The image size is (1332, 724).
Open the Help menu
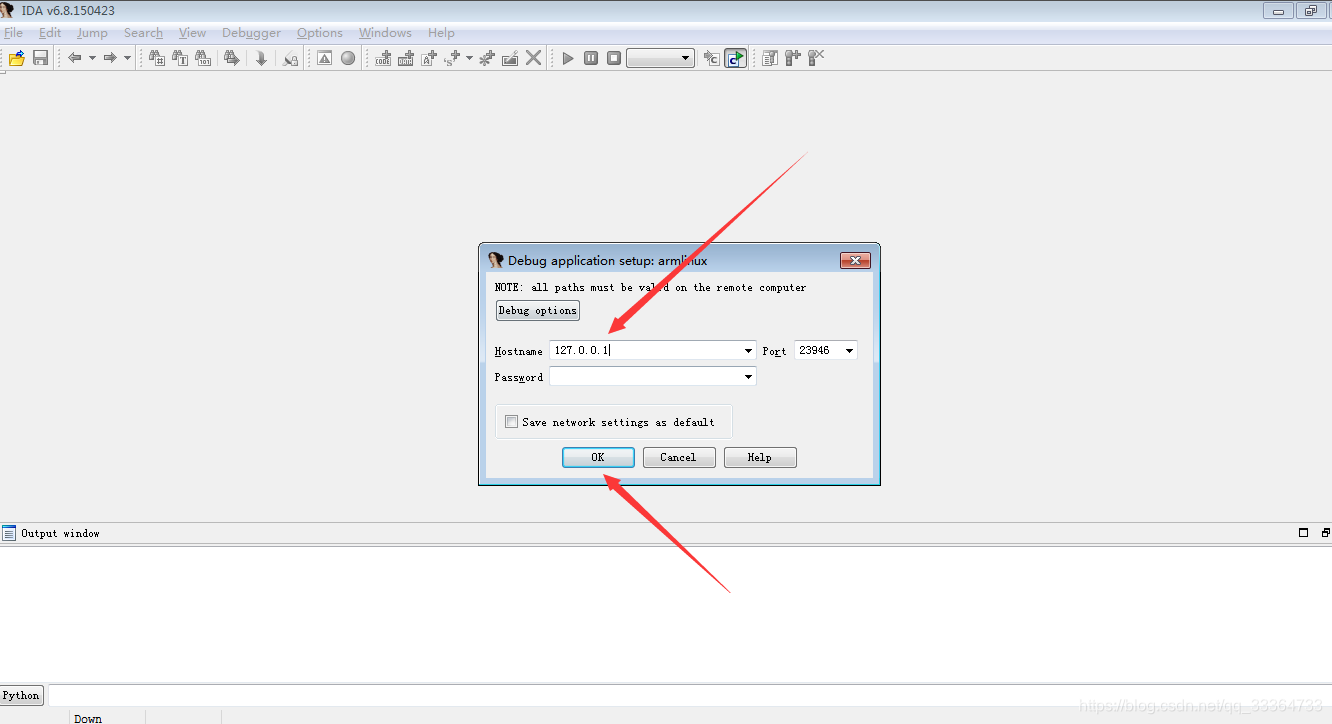click(441, 33)
